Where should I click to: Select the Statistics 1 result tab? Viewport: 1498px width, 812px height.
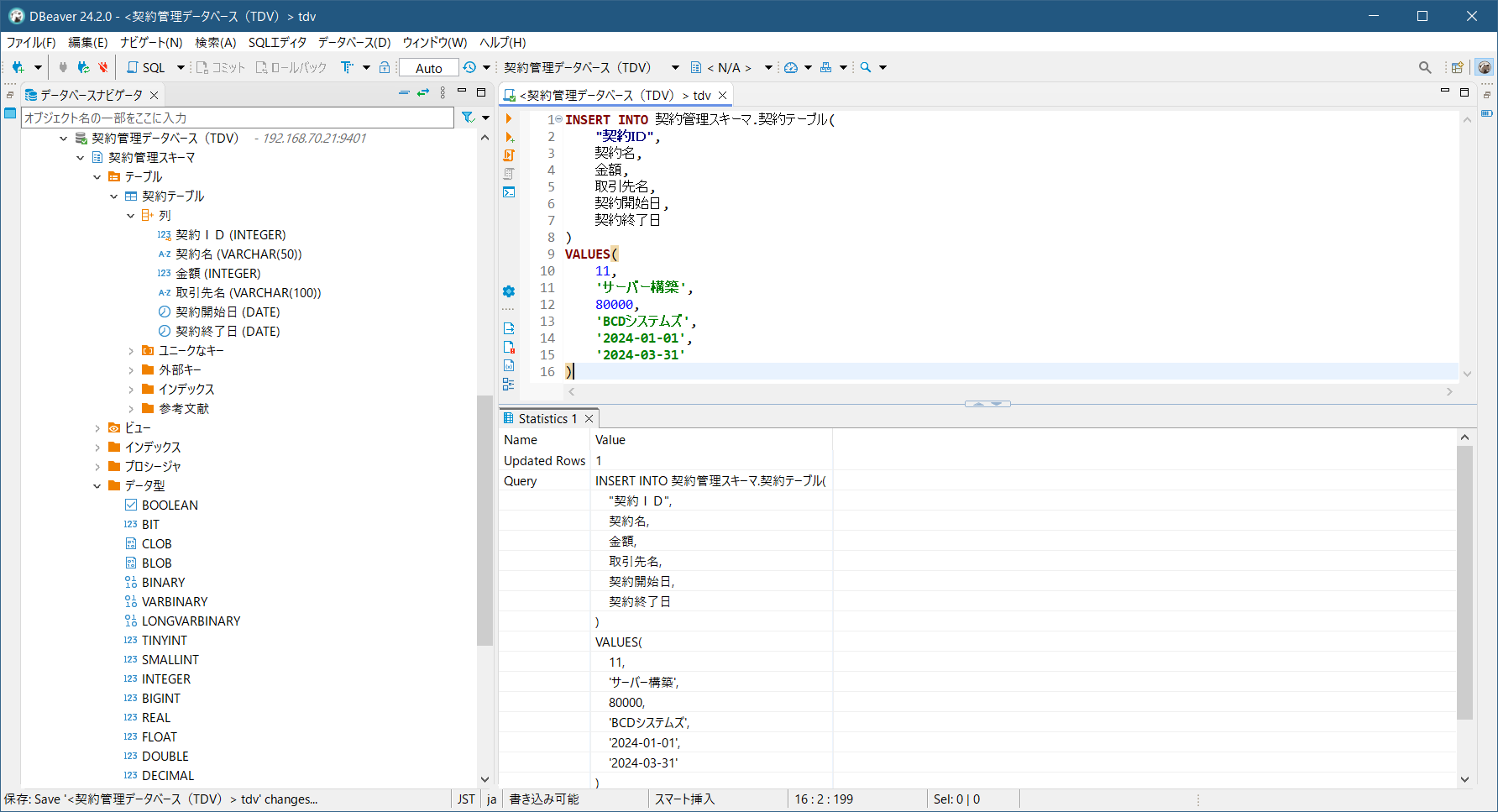[x=547, y=418]
